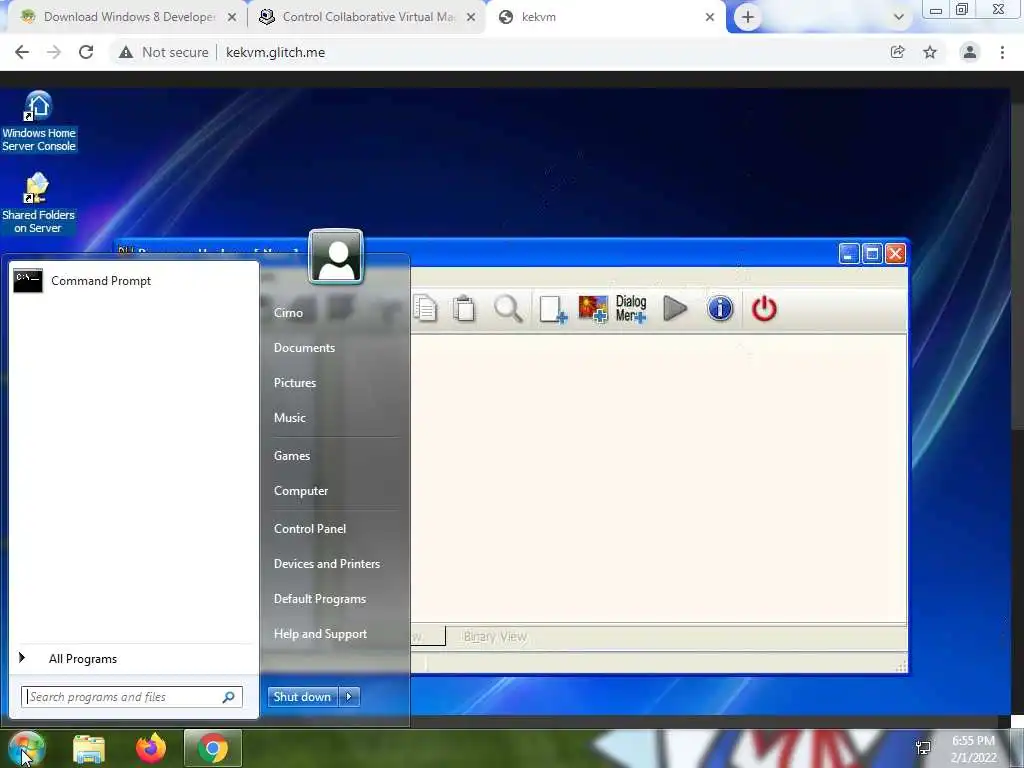Open Control Panel from Start menu
1024x768 pixels.
(x=310, y=529)
